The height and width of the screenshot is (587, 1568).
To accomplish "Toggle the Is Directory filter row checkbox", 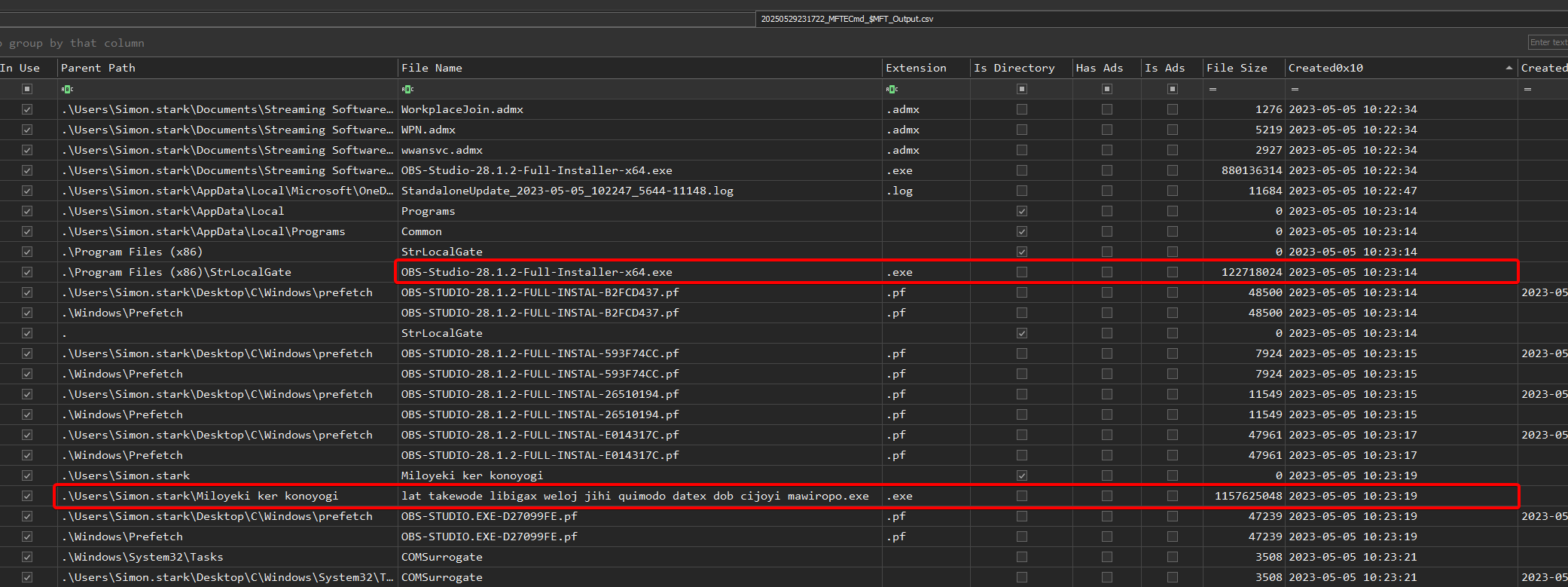I will (x=1022, y=89).
